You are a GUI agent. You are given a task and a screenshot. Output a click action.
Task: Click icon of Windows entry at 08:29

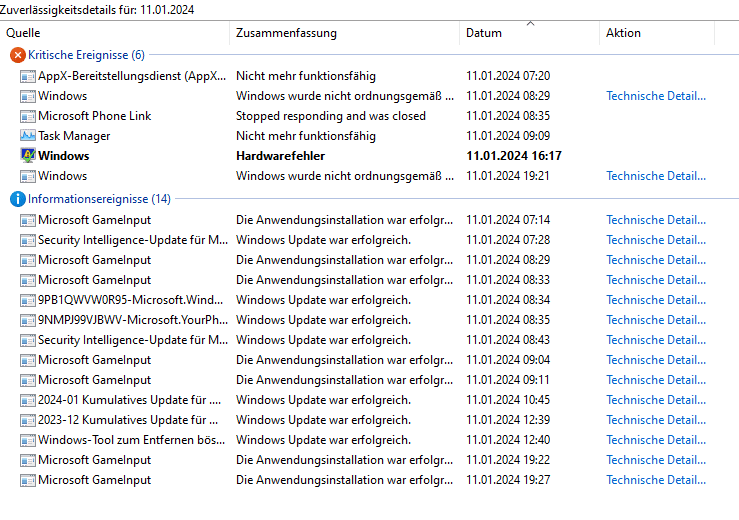point(28,96)
